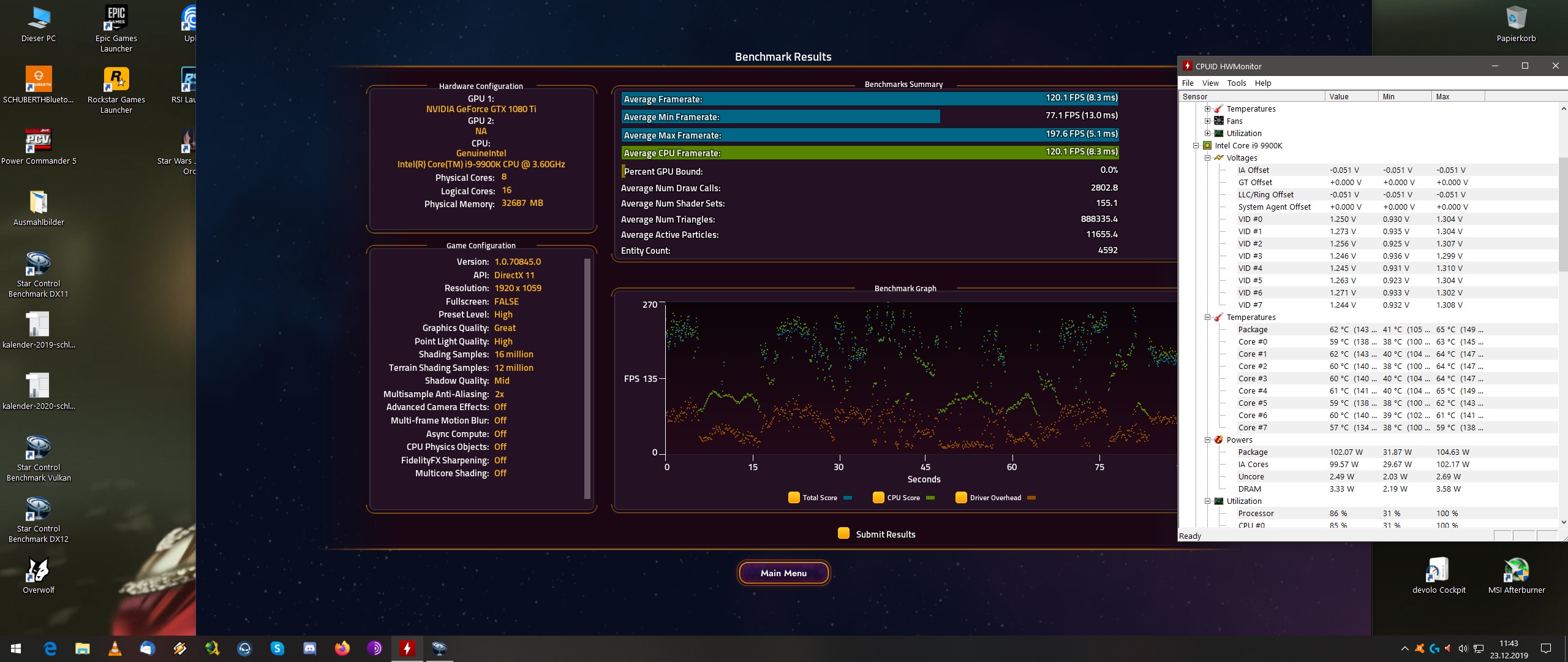This screenshot has height=662, width=1568.
Task: Expand the Fans tree node
Action: 1207,121
